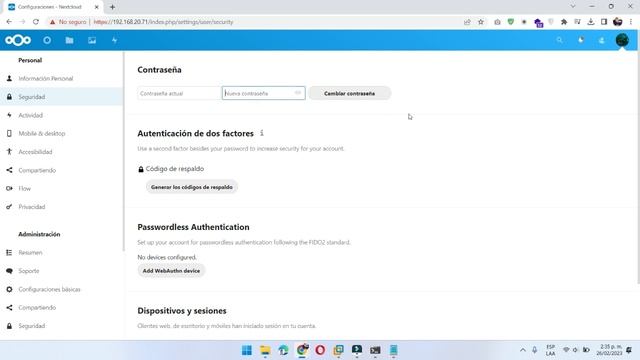Click Cambiar contraseña button
Image resolution: width=640 pixels, height=360 pixels.
(349, 93)
